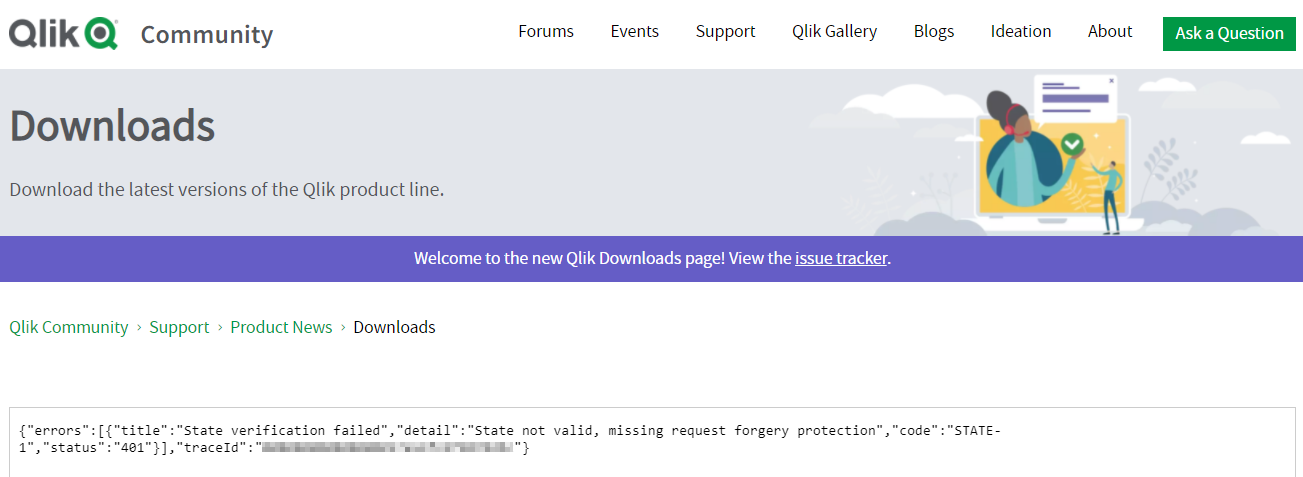1303x477 pixels.
Task: Click the small x on the illustration popup
Action: 1111,81
